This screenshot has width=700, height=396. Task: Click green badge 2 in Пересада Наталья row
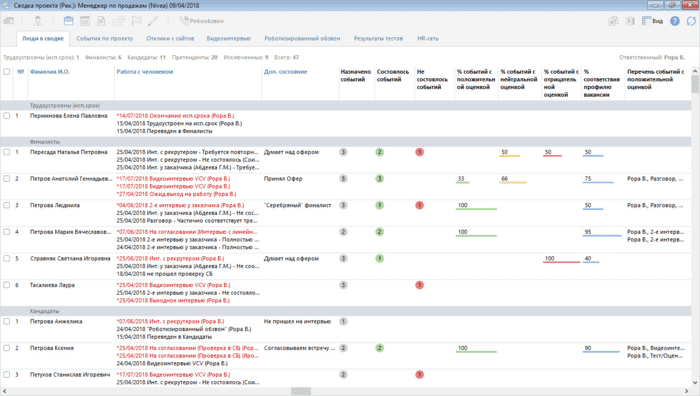pyautogui.click(x=379, y=152)
